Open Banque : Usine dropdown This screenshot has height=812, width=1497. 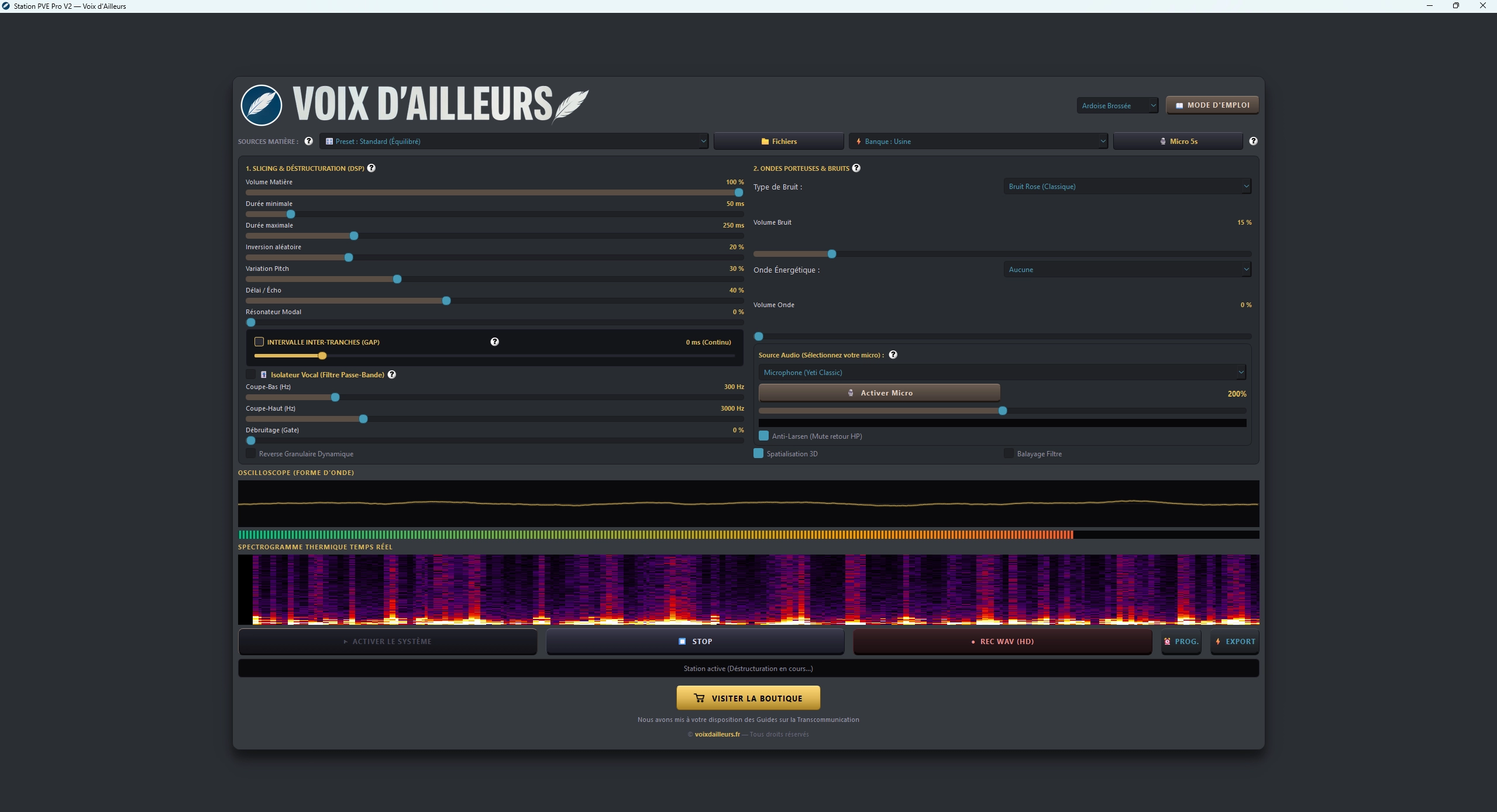tap(978, 141)
